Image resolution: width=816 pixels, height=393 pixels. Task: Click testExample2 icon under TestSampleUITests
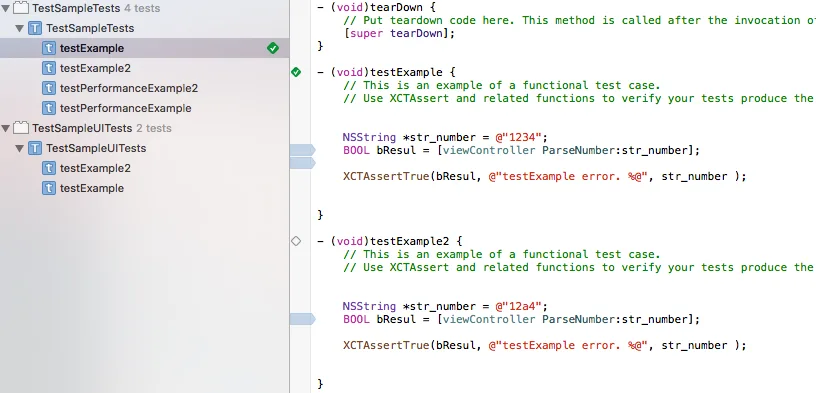coord(48,168)
